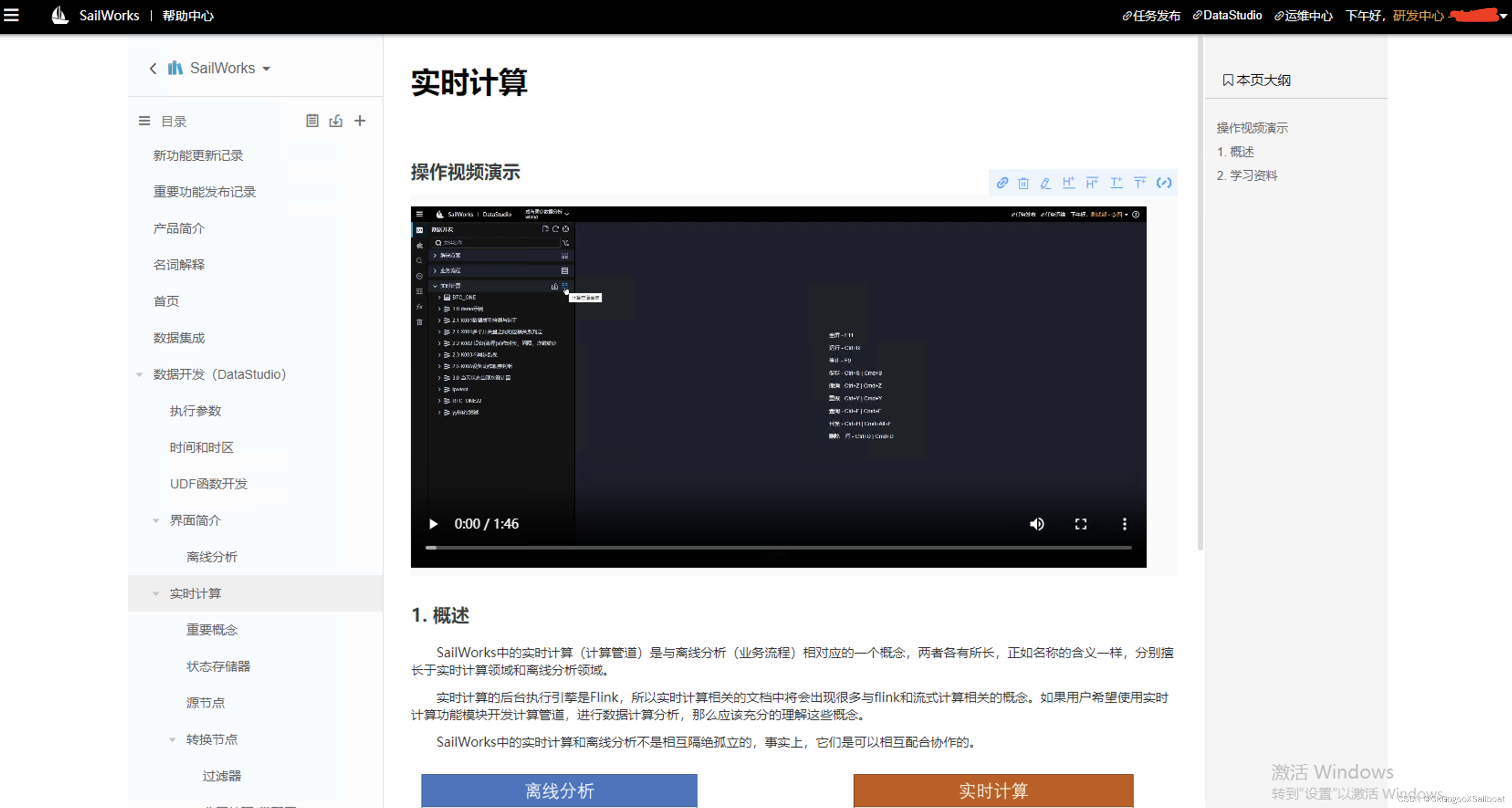Add a new document with plus icon
1512x808 pixels.
pos(360,121)
